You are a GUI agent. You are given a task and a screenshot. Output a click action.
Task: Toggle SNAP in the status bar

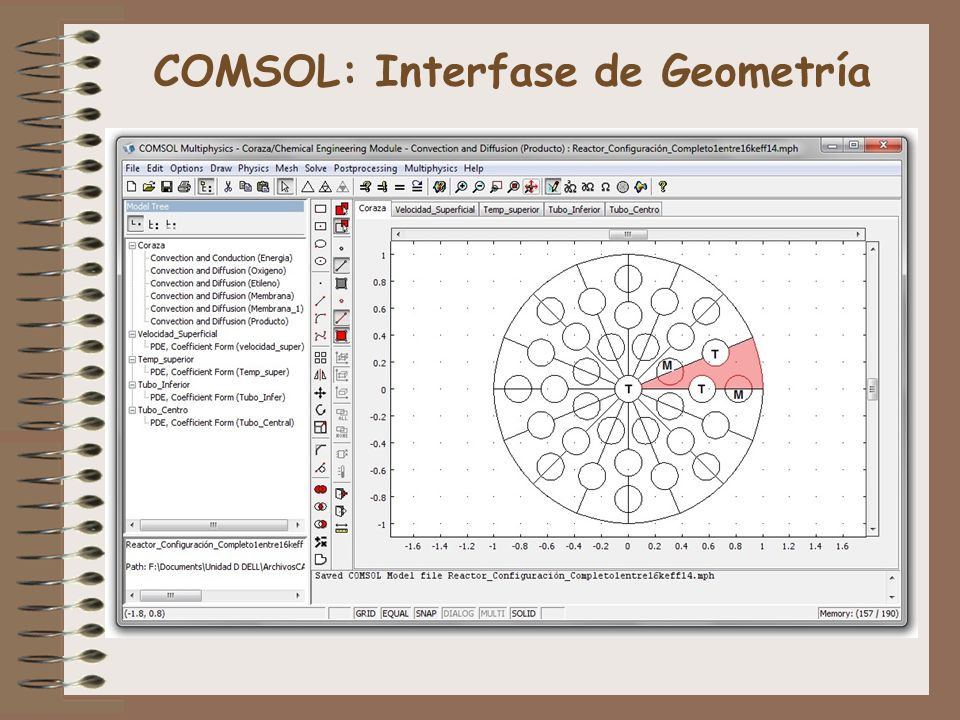point(426,613)
